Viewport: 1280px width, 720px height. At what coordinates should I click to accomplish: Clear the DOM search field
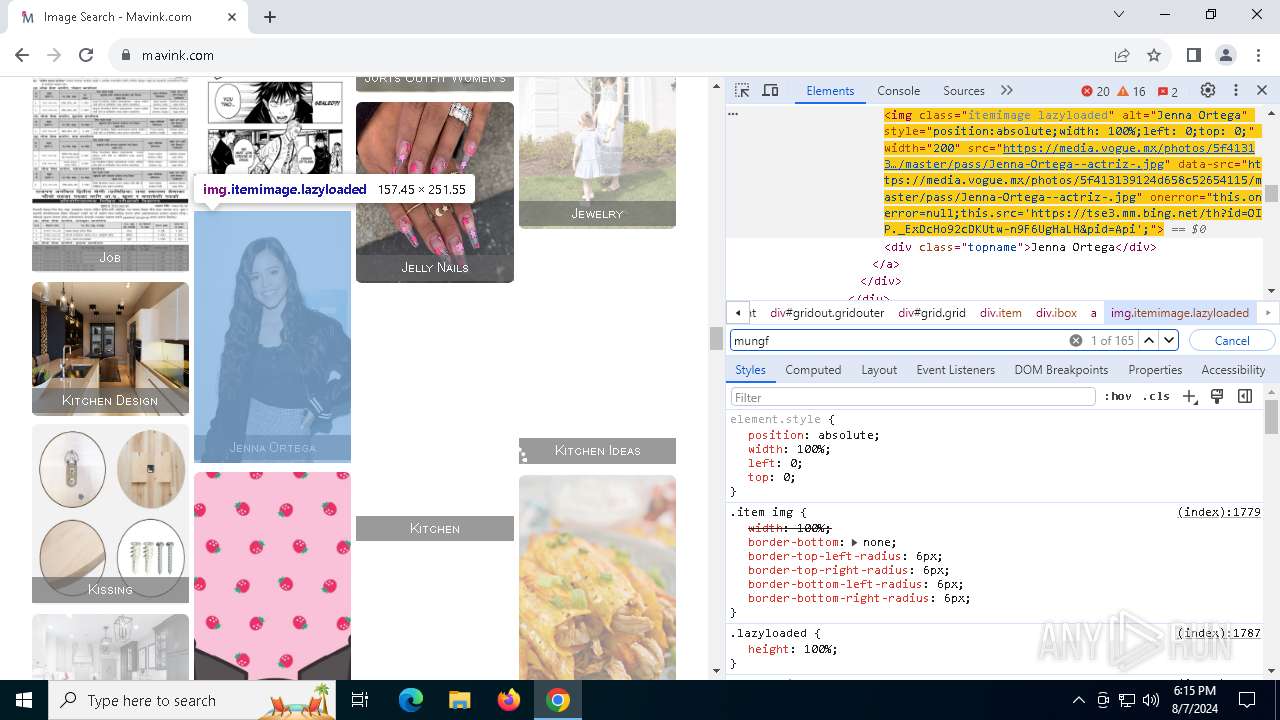point(1076,340)
